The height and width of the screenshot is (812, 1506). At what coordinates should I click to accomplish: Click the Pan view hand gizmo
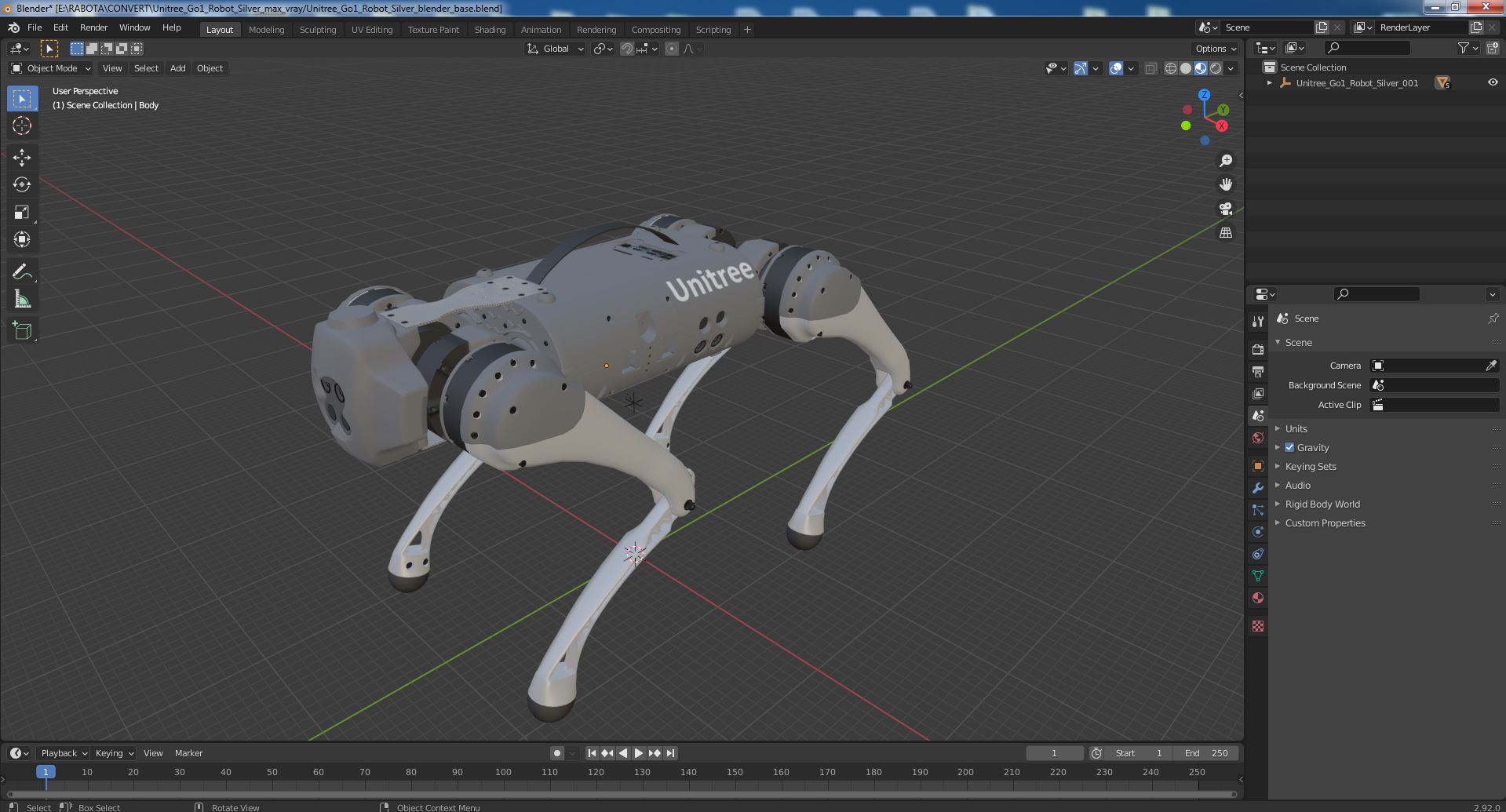pyautogui.click(x=1226, y=184)
